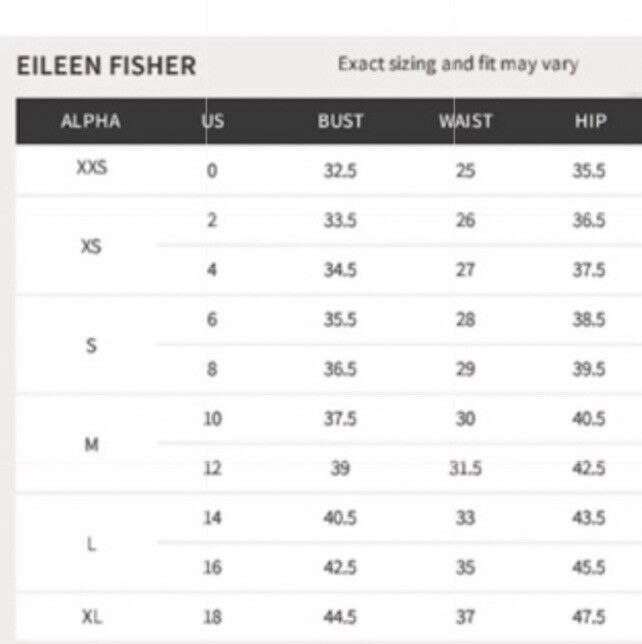Click the M alpha size label
642x644 pixels.
click(92, 444)
